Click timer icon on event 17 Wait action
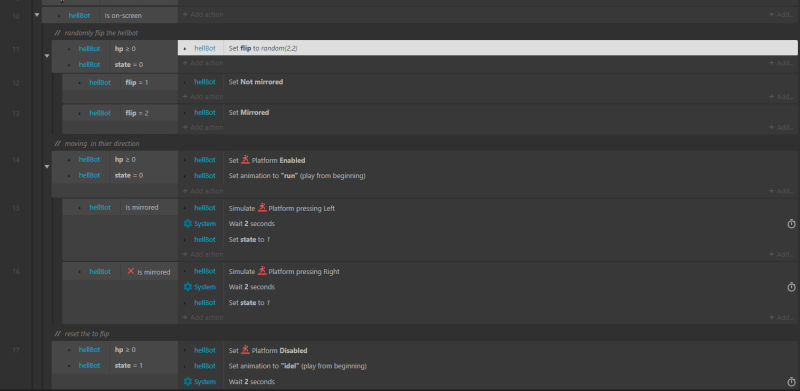 click(791, 381)
